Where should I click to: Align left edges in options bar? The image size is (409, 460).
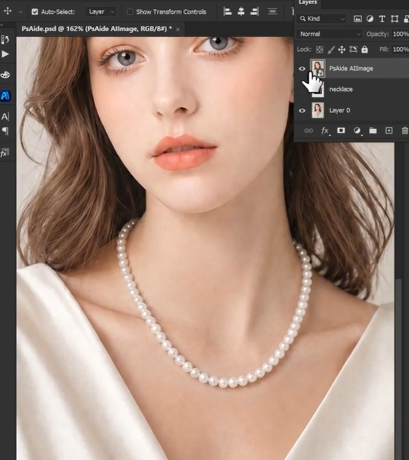pos(228,12)
